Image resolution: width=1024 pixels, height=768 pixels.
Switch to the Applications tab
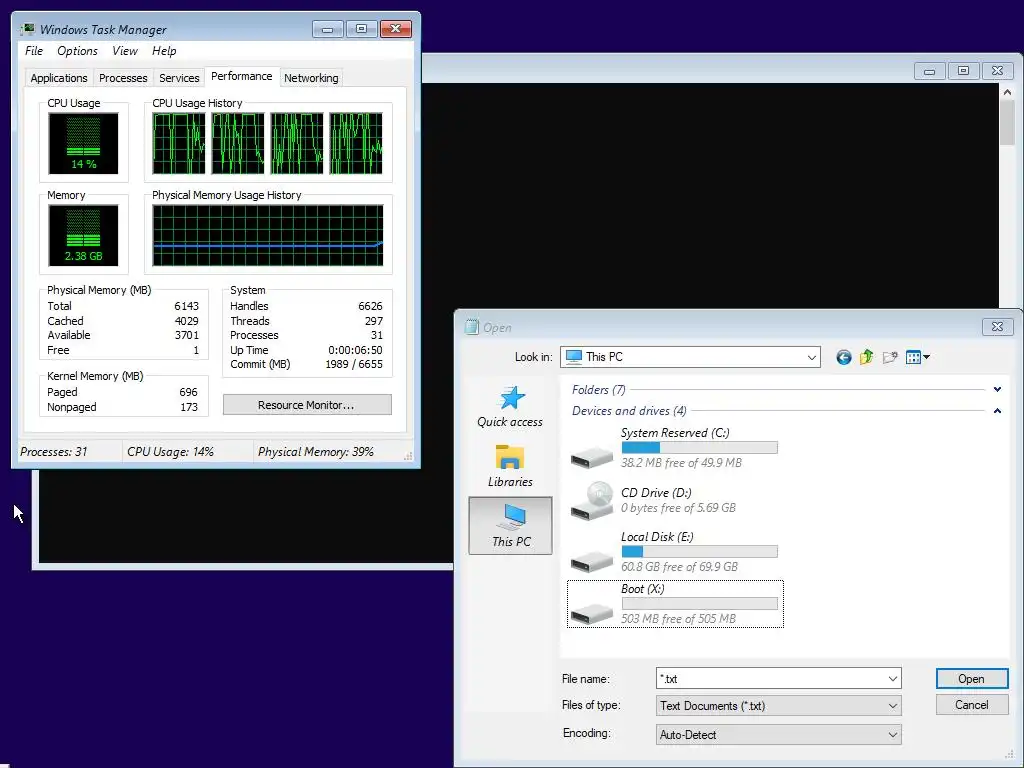point(59,78)
